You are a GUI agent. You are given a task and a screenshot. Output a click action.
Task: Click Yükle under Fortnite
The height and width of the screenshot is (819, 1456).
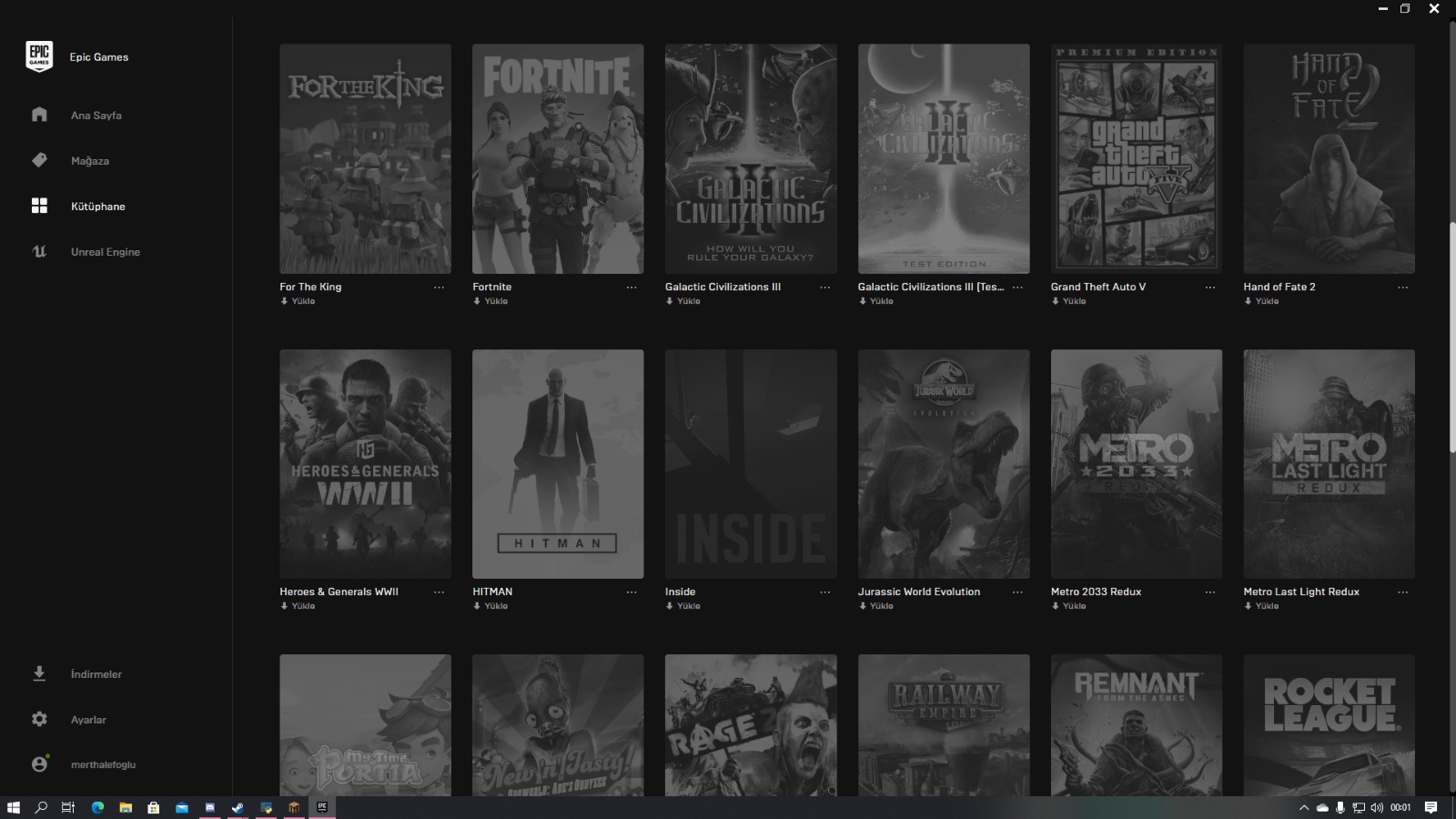[x=490, y=301]
